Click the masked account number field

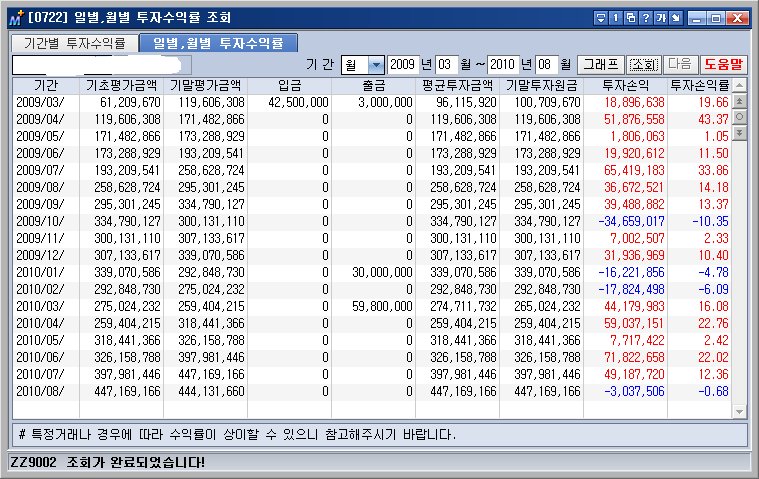[102, 65]
